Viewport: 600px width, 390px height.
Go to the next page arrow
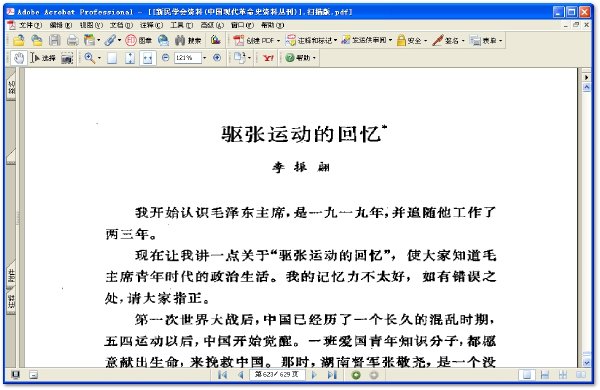[314, 375]
